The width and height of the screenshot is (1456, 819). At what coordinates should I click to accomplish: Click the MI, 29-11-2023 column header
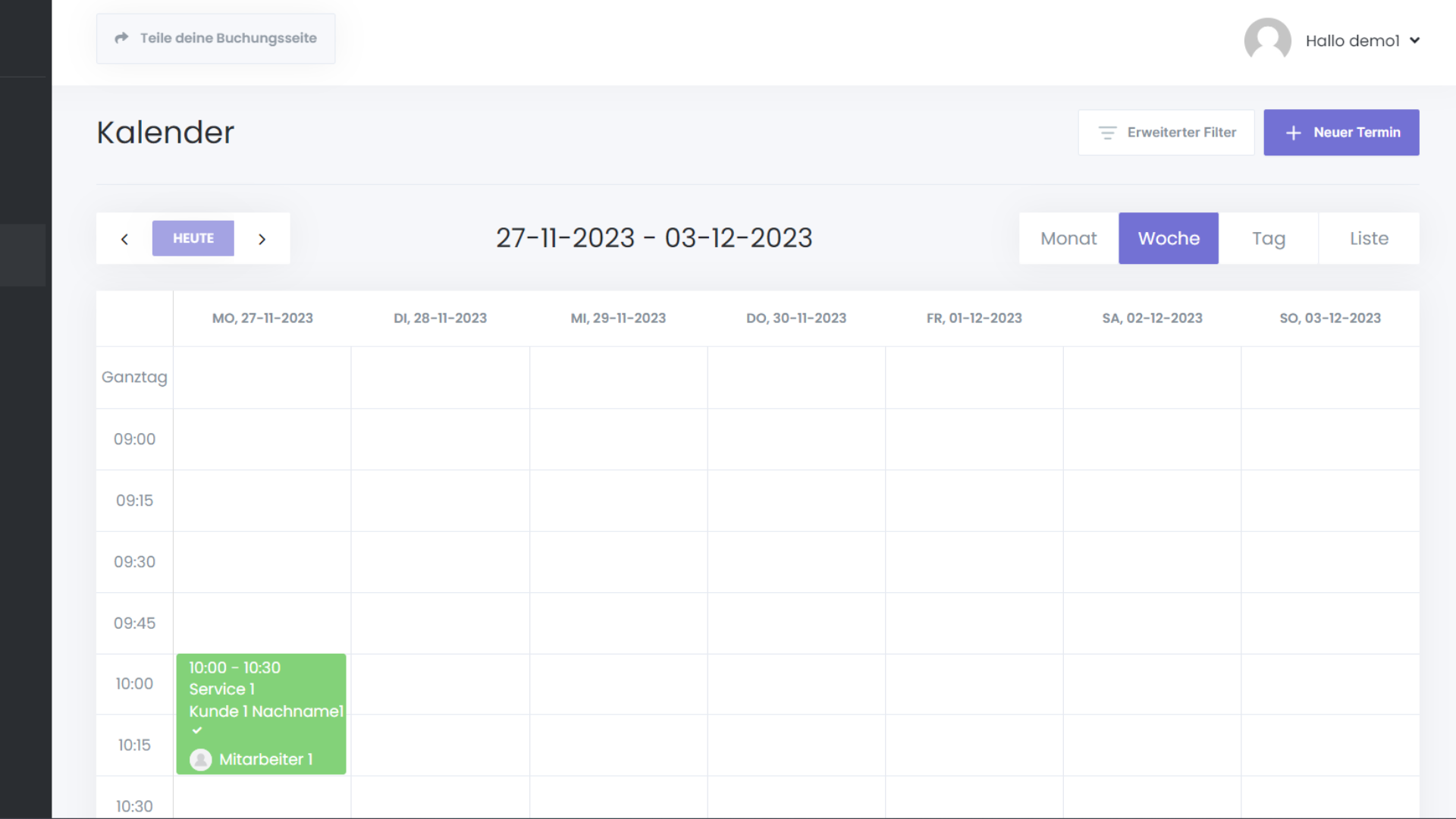[618, 318]
